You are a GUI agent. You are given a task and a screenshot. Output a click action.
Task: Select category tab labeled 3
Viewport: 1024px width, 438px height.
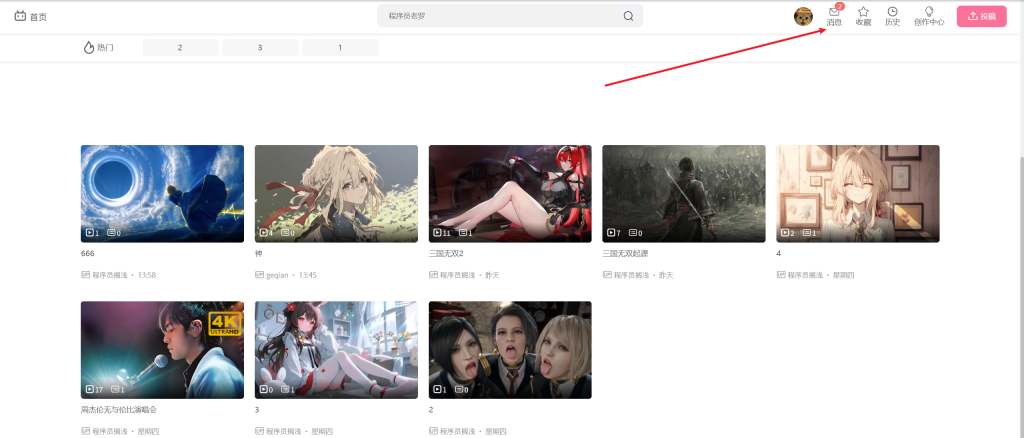point(260,48)
